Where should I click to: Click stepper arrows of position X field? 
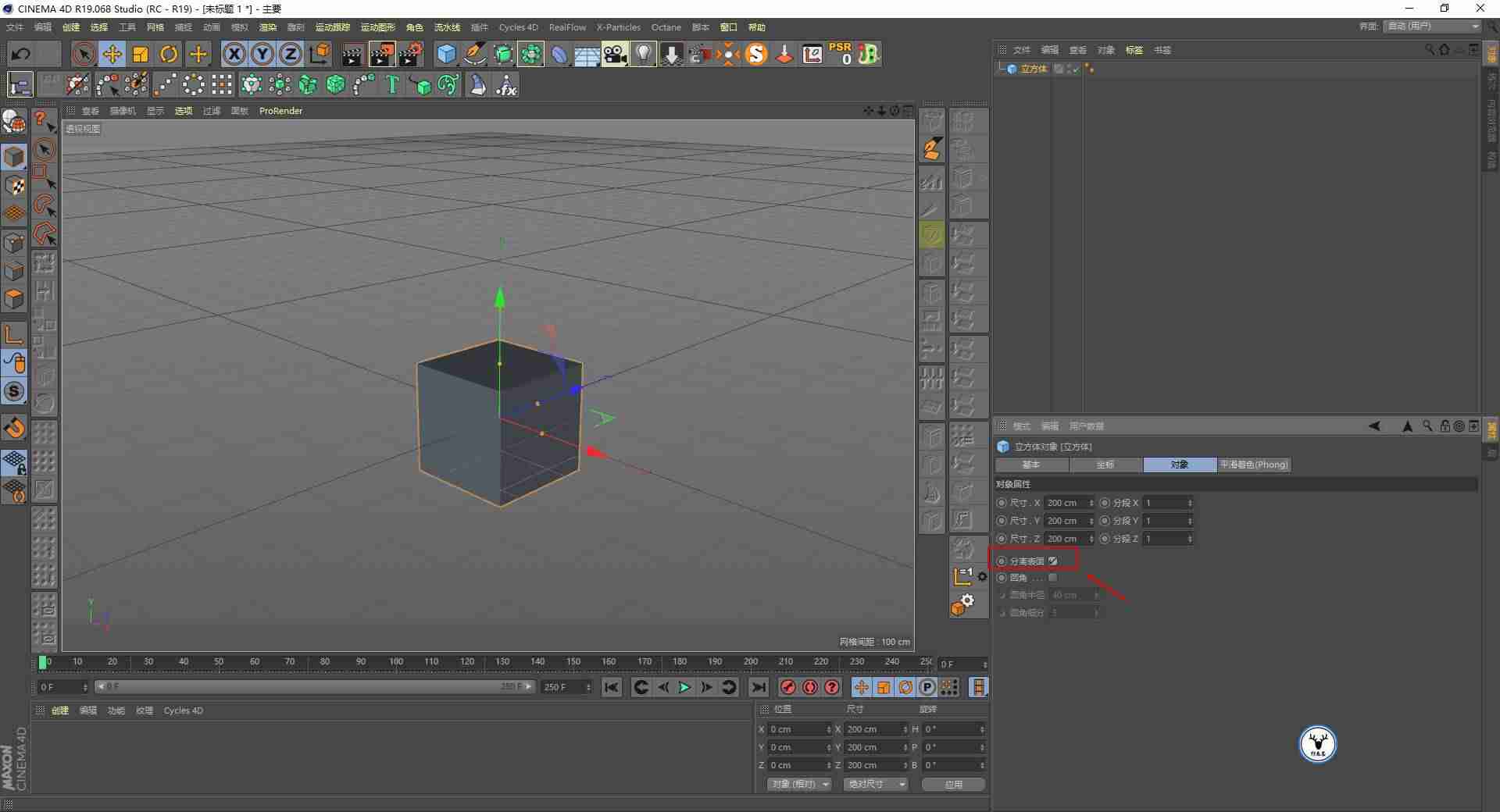(829, 729)
